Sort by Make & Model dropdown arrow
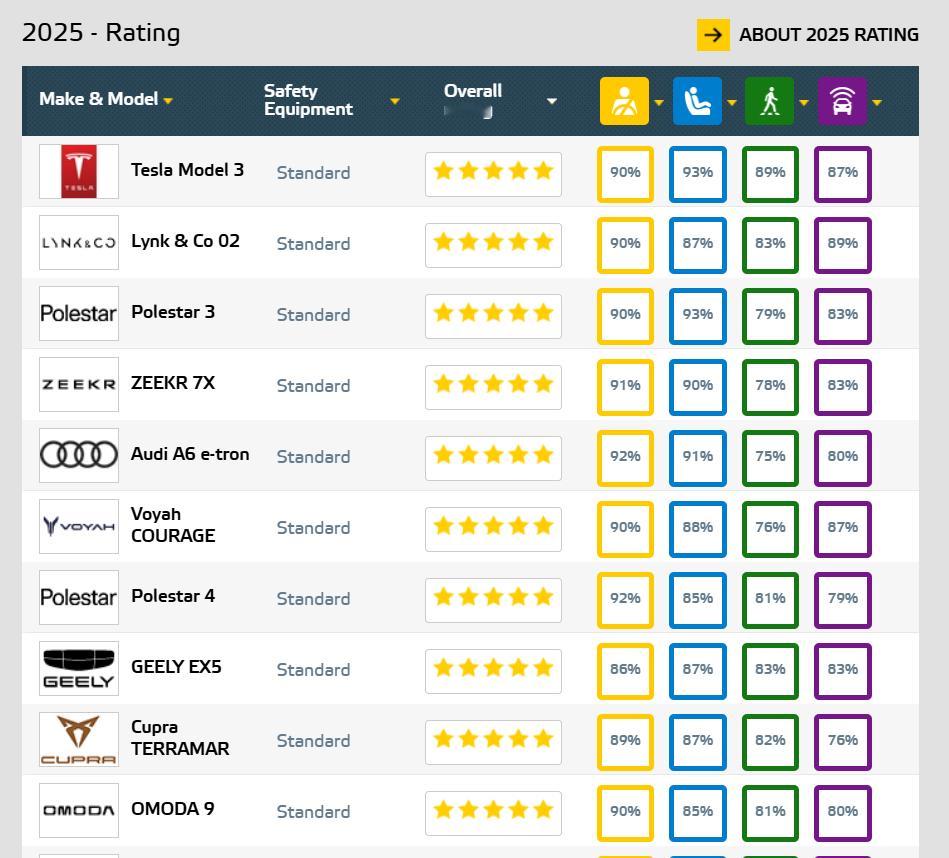The image size is (949, 858). 168,101
